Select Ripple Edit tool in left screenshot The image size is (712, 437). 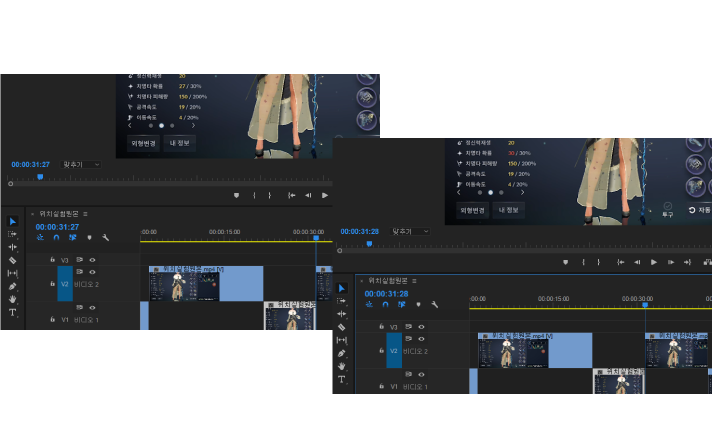pos(13,247)
